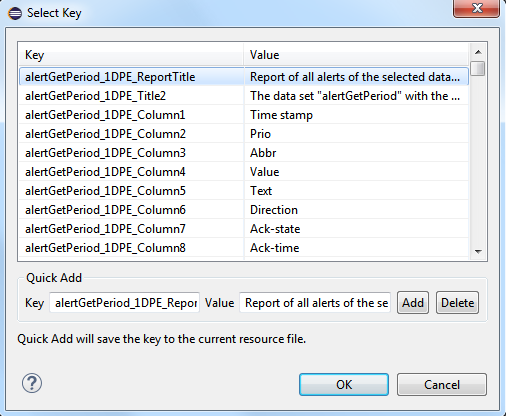
Task: Select the alertGetPeriod_1DPE_ReportTitle row
Action: [244, 77]
